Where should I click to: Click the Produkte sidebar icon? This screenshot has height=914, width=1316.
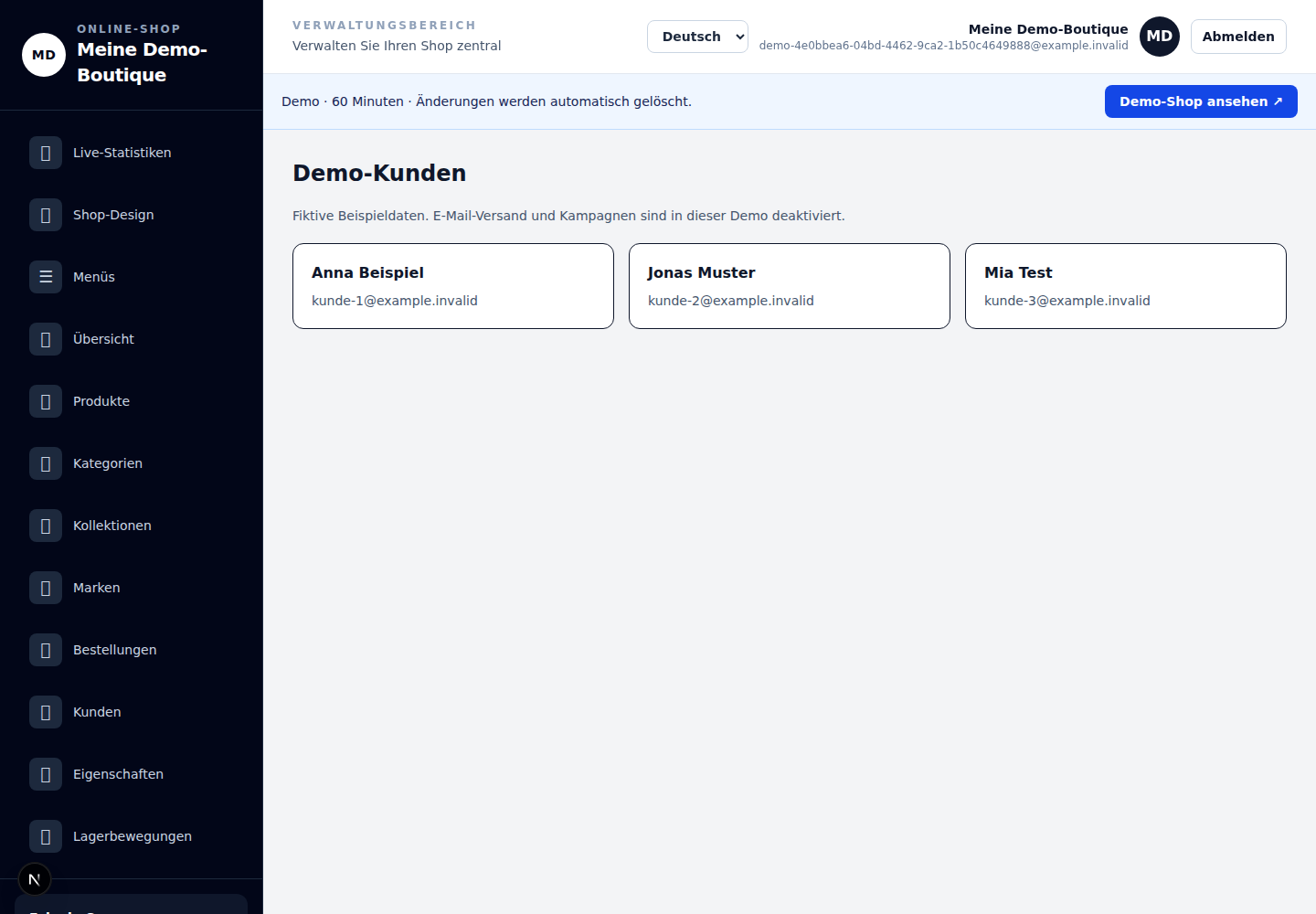pos(46,401)
